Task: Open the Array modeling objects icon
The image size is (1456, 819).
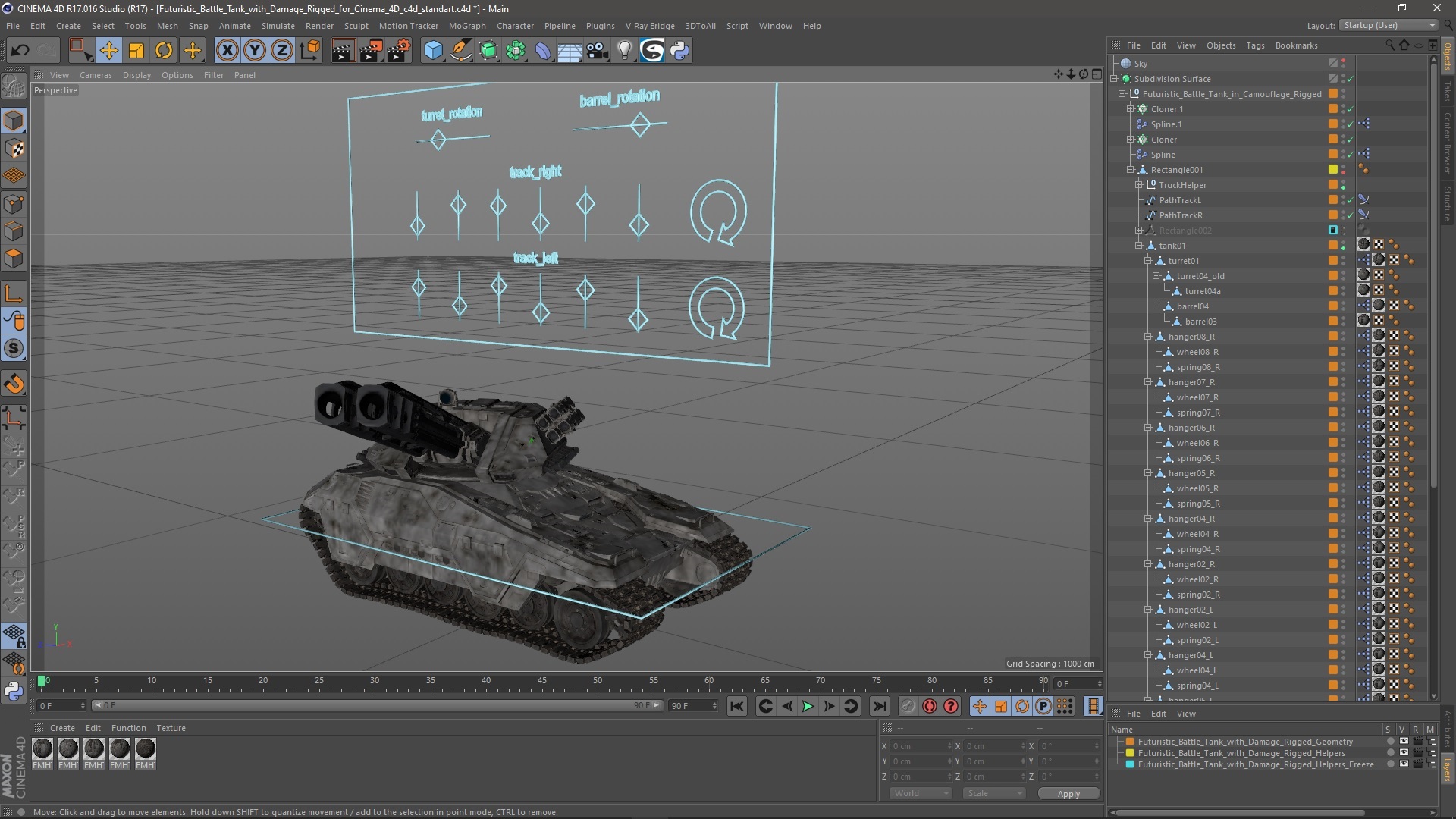Action: coord(516,51)
